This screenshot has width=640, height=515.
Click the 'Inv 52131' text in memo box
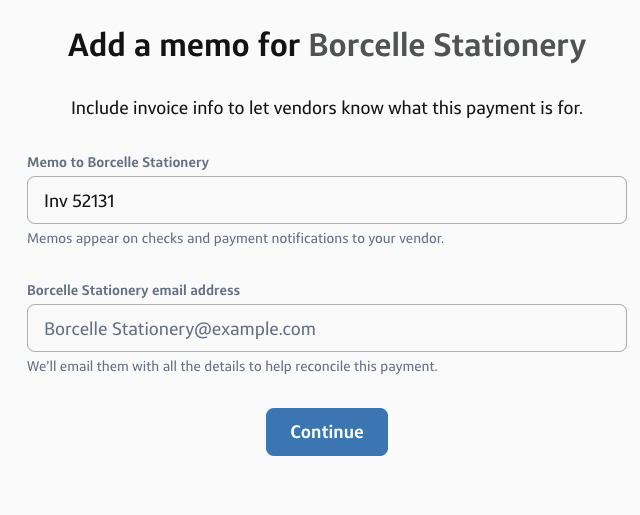80,200
